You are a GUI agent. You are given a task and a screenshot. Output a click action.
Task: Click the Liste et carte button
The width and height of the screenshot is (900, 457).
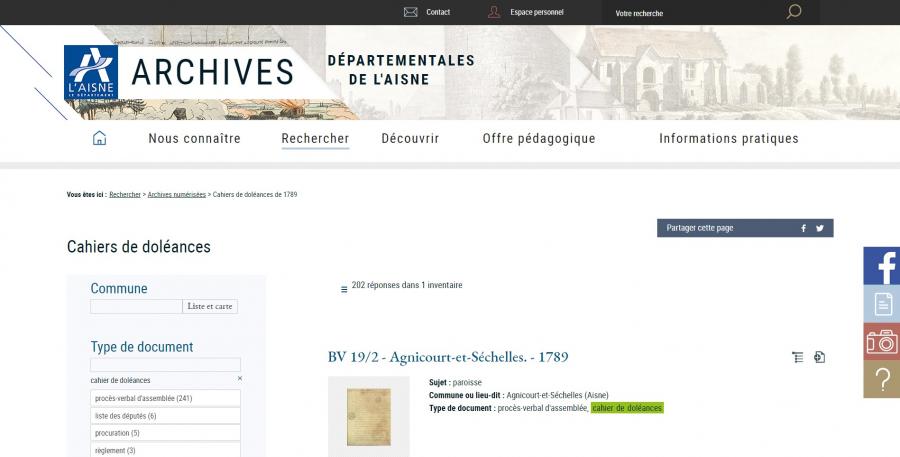tap(210, 307)
